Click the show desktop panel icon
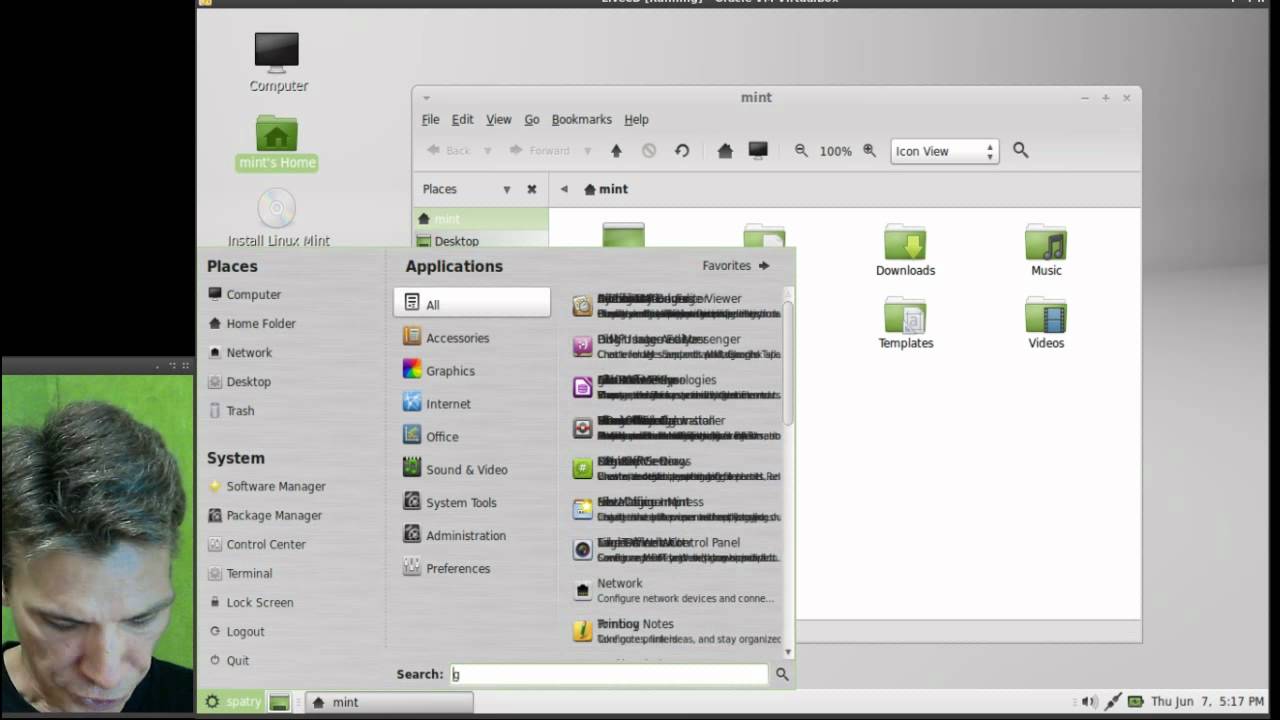1280x720 pixels. click(280, 703)
